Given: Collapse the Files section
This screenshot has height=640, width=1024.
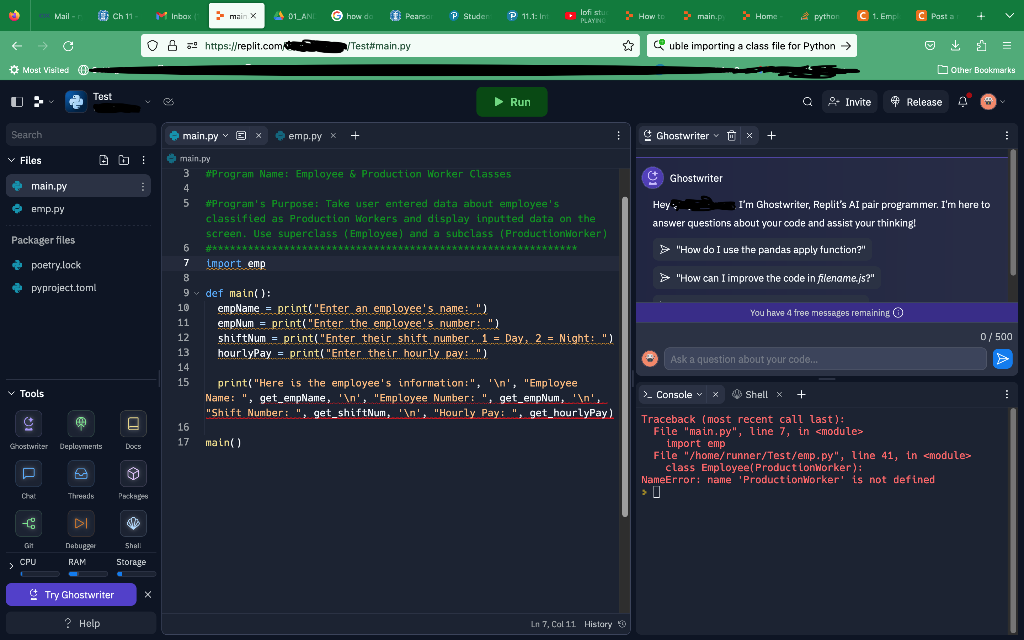Looking at the screenshot, I should [x=9, y=159].
